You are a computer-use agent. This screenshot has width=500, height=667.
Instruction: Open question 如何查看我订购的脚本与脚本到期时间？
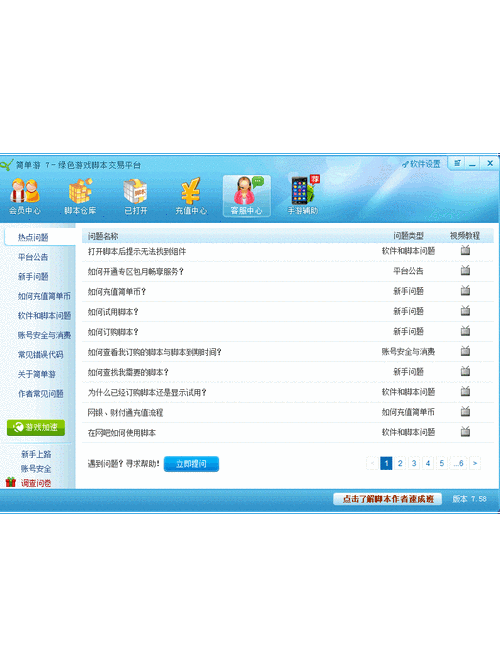[154, 352]
